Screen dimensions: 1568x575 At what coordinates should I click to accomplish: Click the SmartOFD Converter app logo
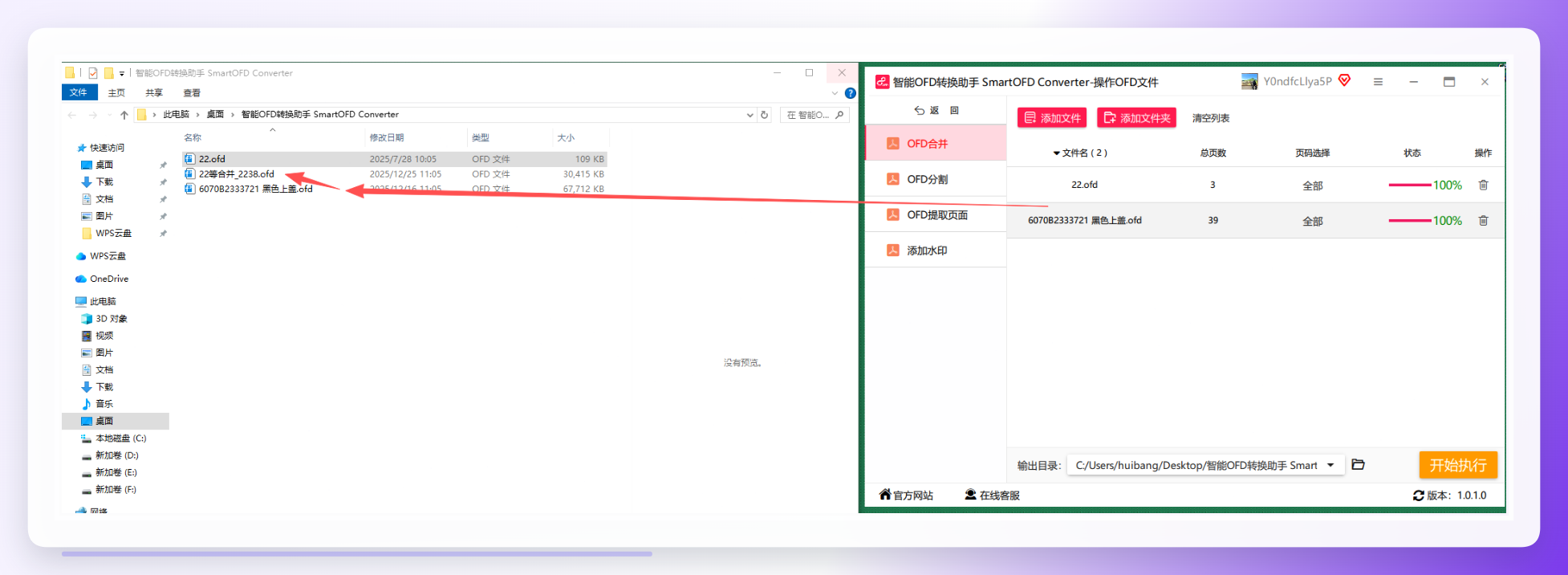coord(882,82)
